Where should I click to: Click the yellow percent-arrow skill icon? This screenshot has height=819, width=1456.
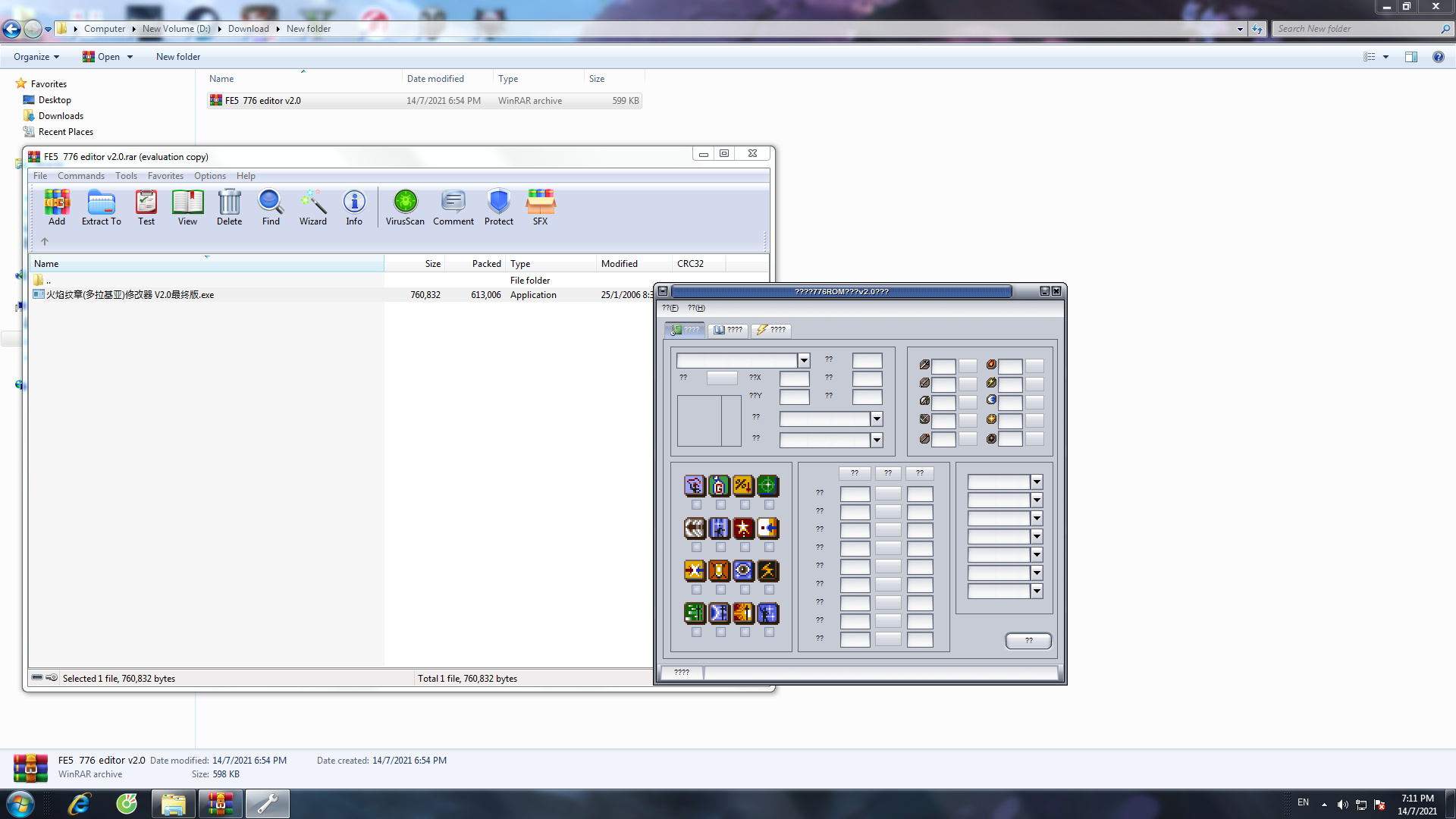(743, 485)
